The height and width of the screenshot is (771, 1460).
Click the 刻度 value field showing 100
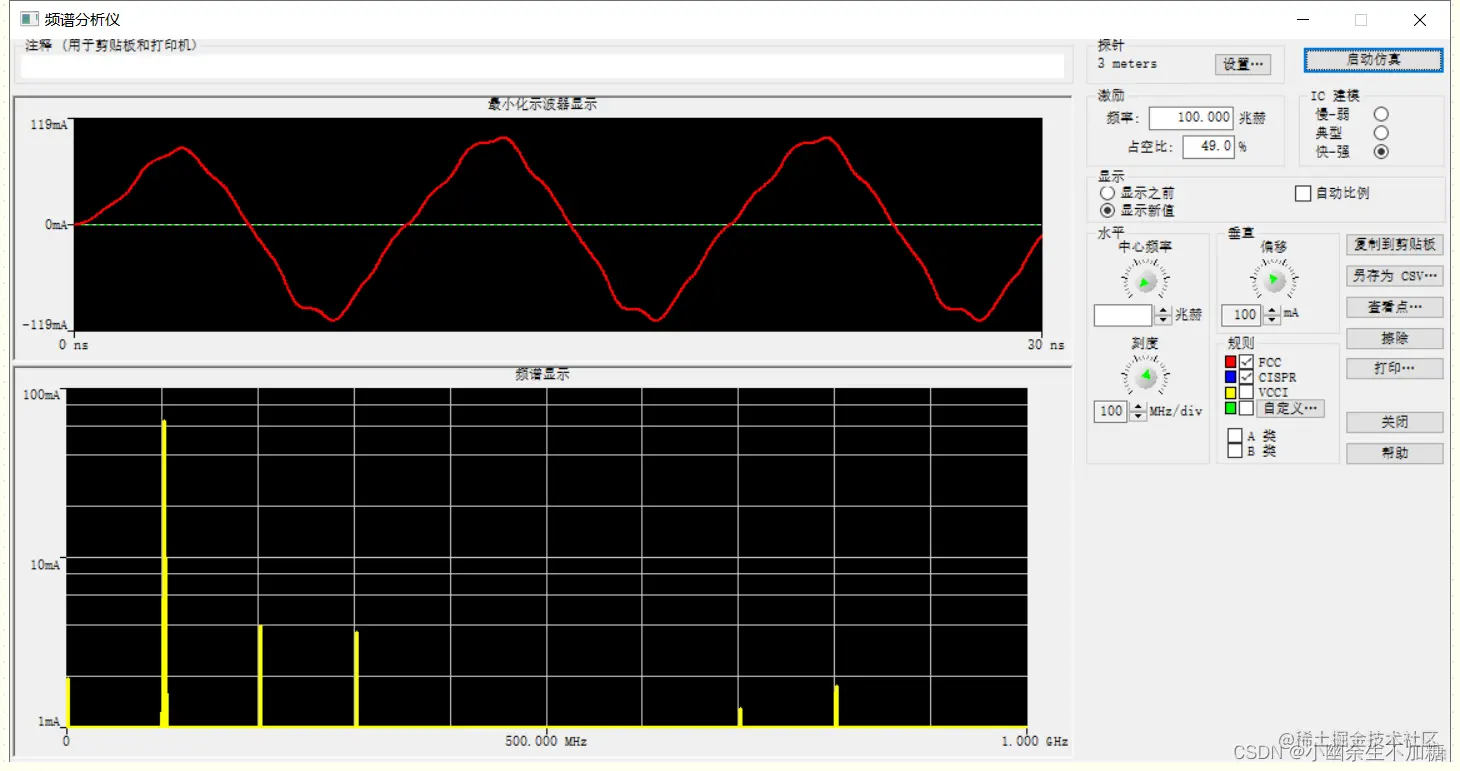[1111, 412]
